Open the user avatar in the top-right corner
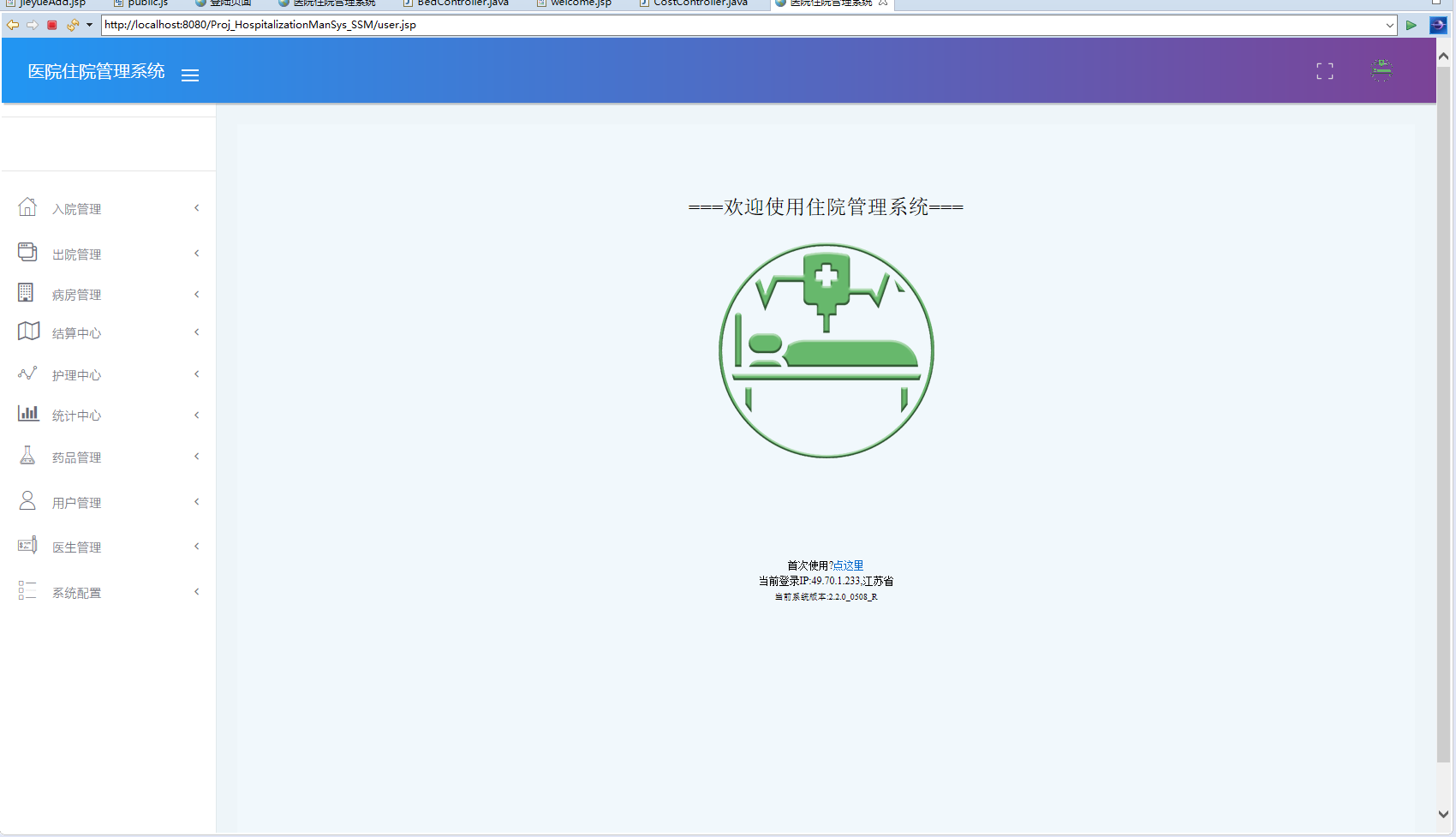Viewport: 1456px width, 837px height. [1380, 70]
